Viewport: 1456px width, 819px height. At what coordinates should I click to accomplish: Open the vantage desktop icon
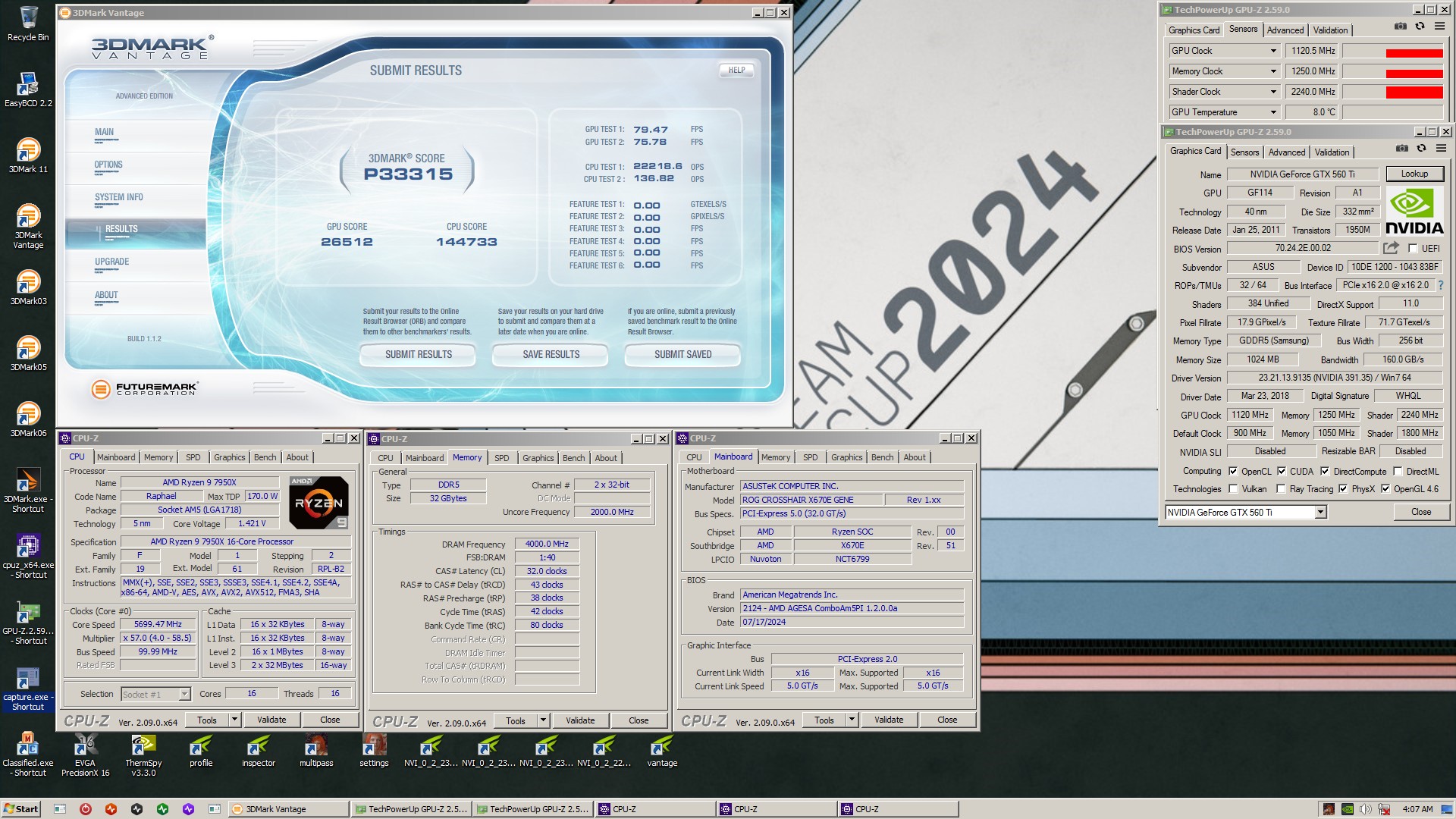[662, 749]
